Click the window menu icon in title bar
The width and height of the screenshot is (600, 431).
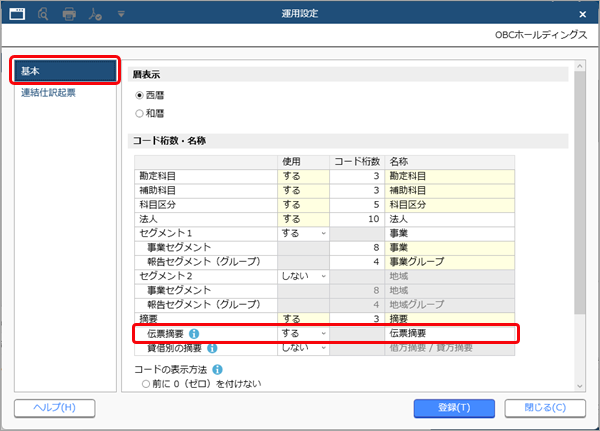tap(17, 14)
